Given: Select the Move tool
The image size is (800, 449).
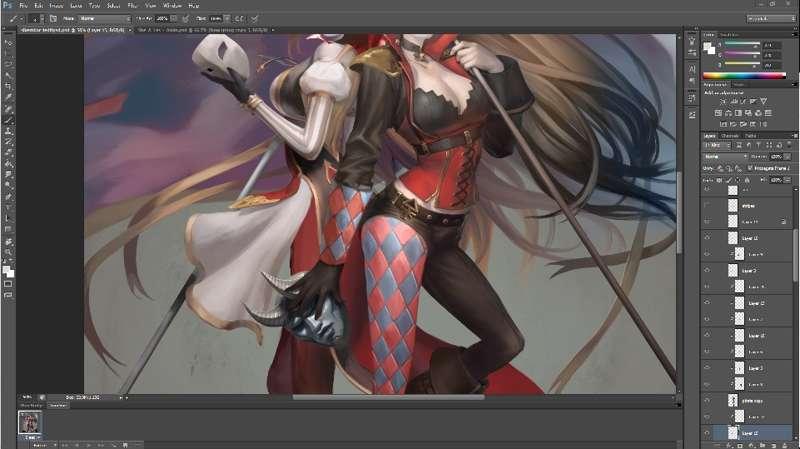Looking at the screenshot, I should 8,43.
